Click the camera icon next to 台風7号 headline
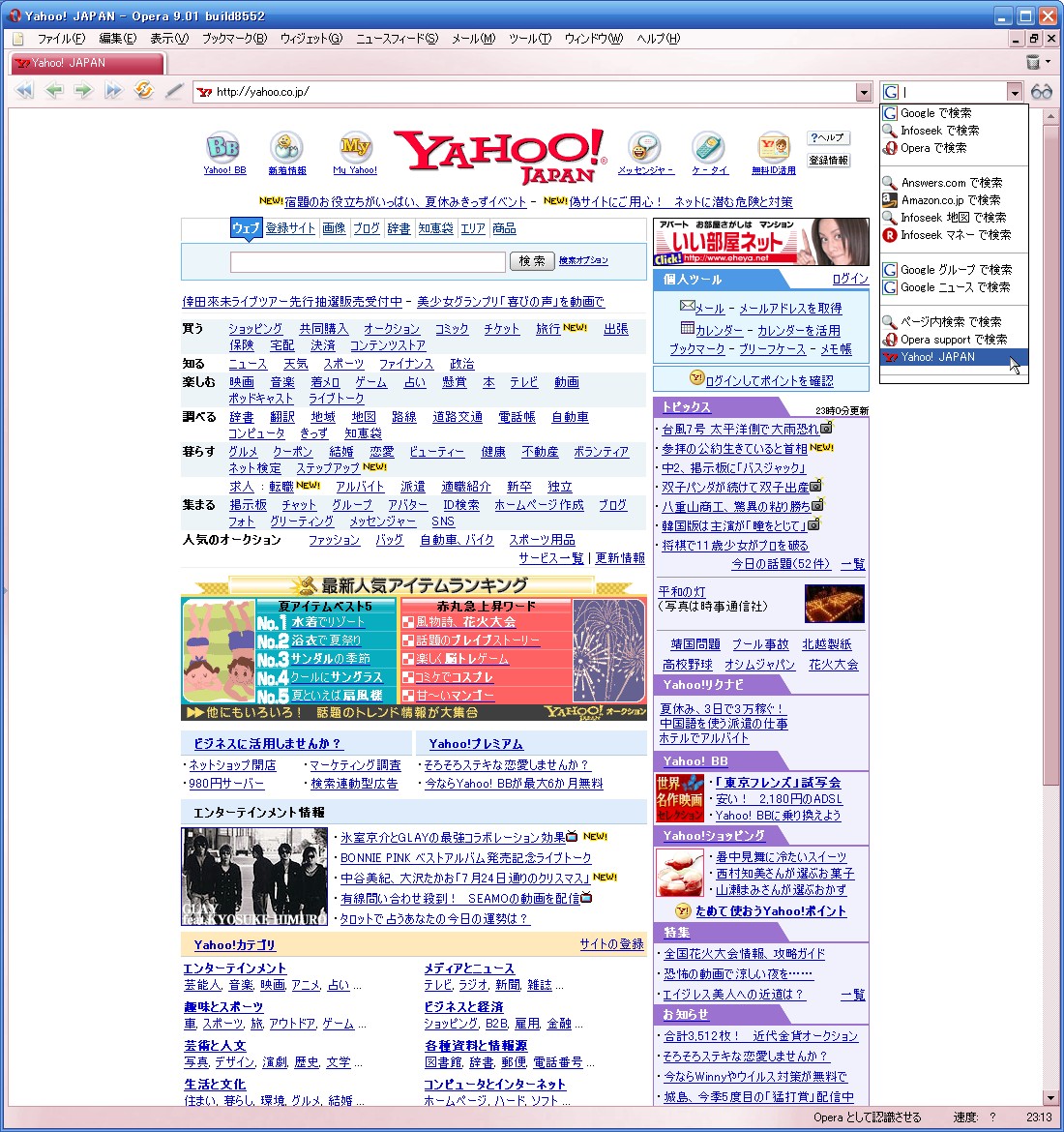This screenshot has height=1132, width=1064. (x=826, y=428)
